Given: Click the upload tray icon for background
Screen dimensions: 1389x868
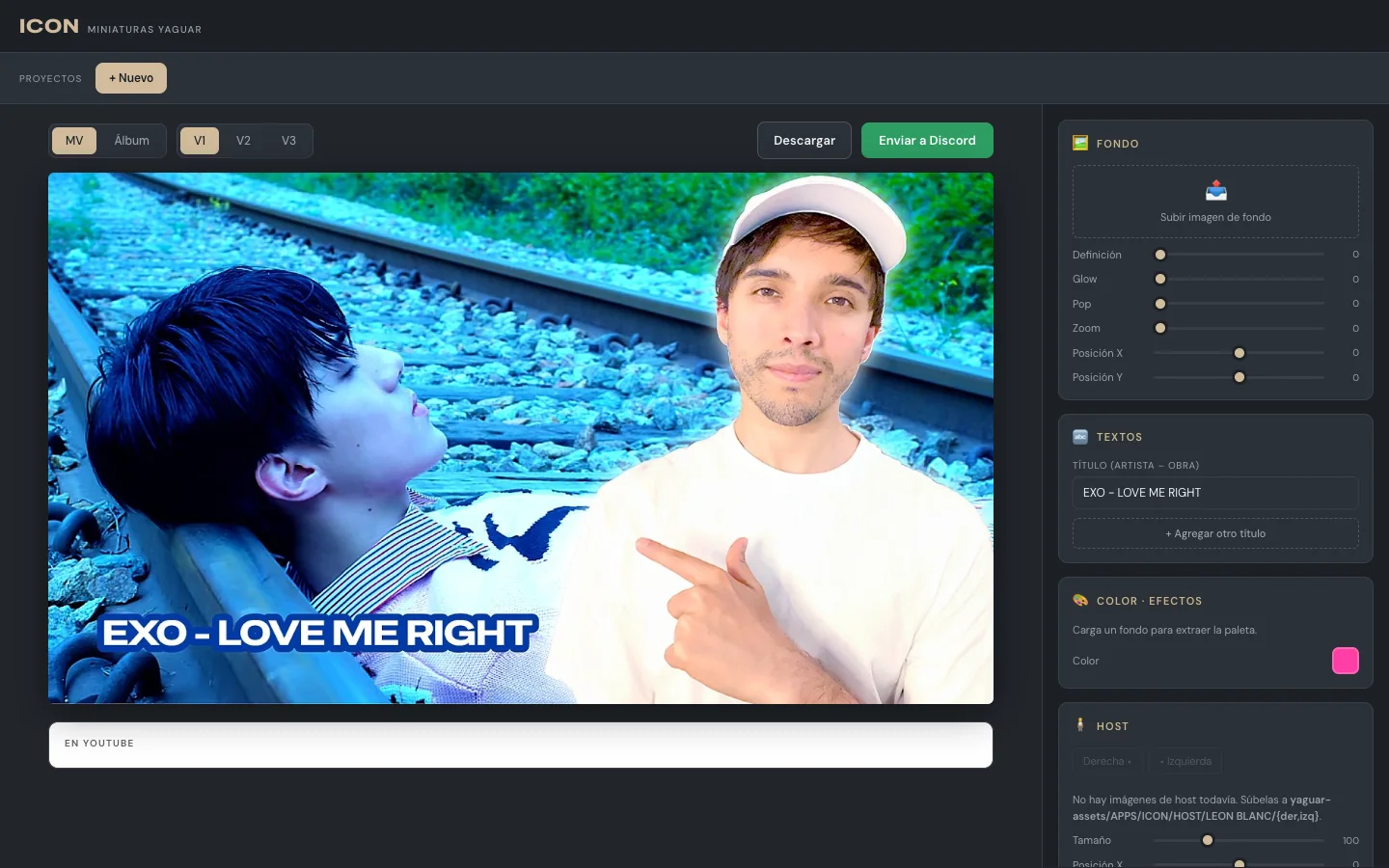Looking at the screenshot, I should tap(1216, 190).
